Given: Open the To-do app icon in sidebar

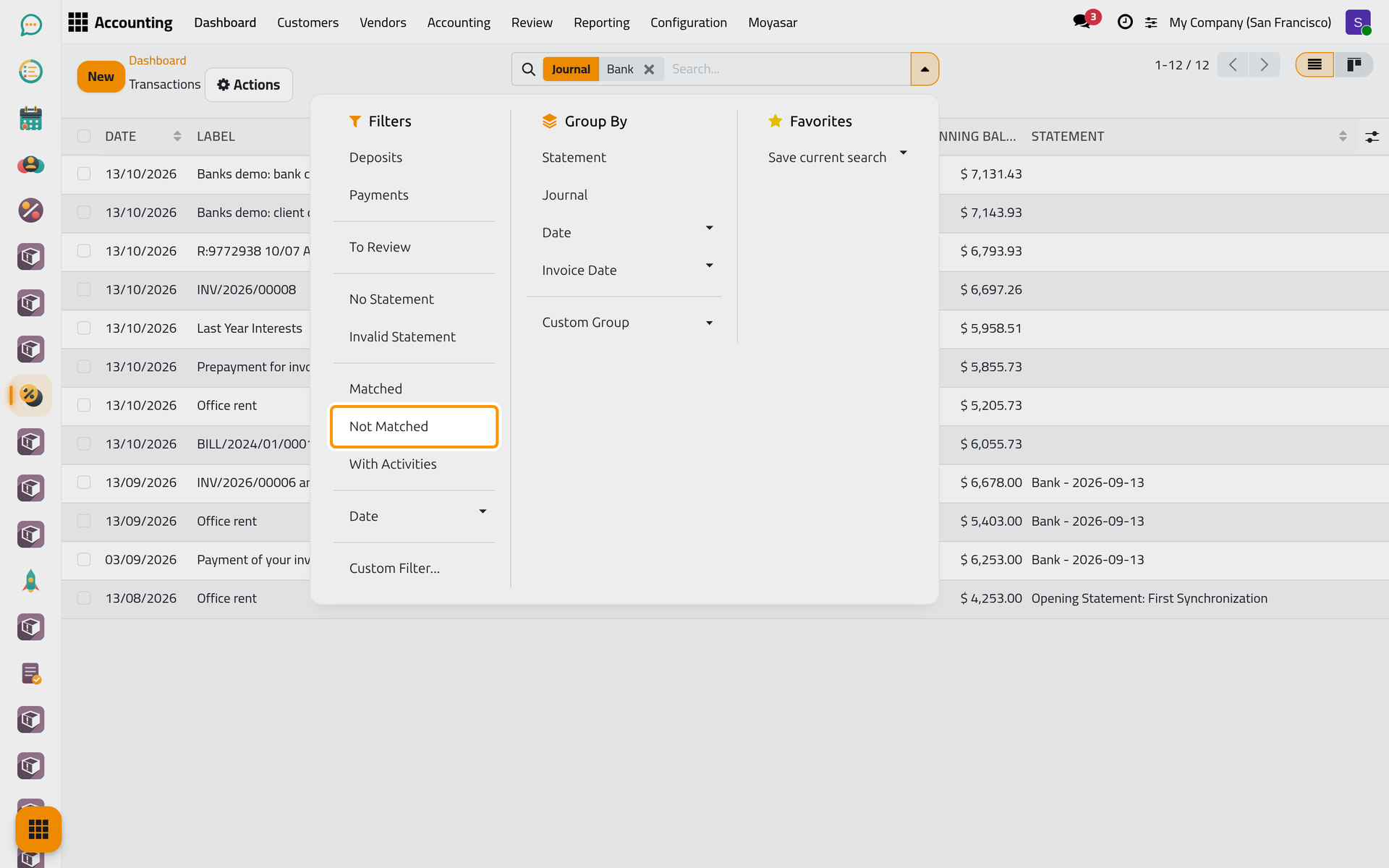Looking at the screenshot, I should pyautogui.click(x=30, y=72).
